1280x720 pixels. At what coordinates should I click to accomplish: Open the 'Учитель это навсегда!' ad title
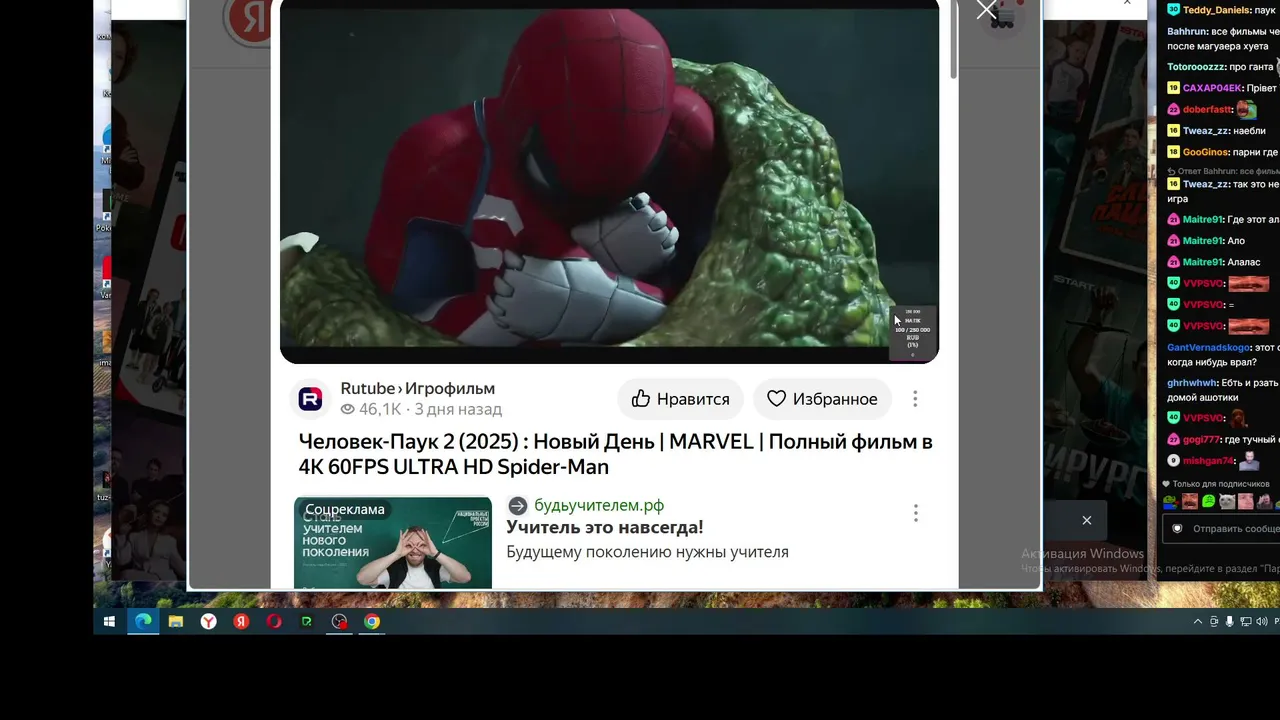[605, 527]
